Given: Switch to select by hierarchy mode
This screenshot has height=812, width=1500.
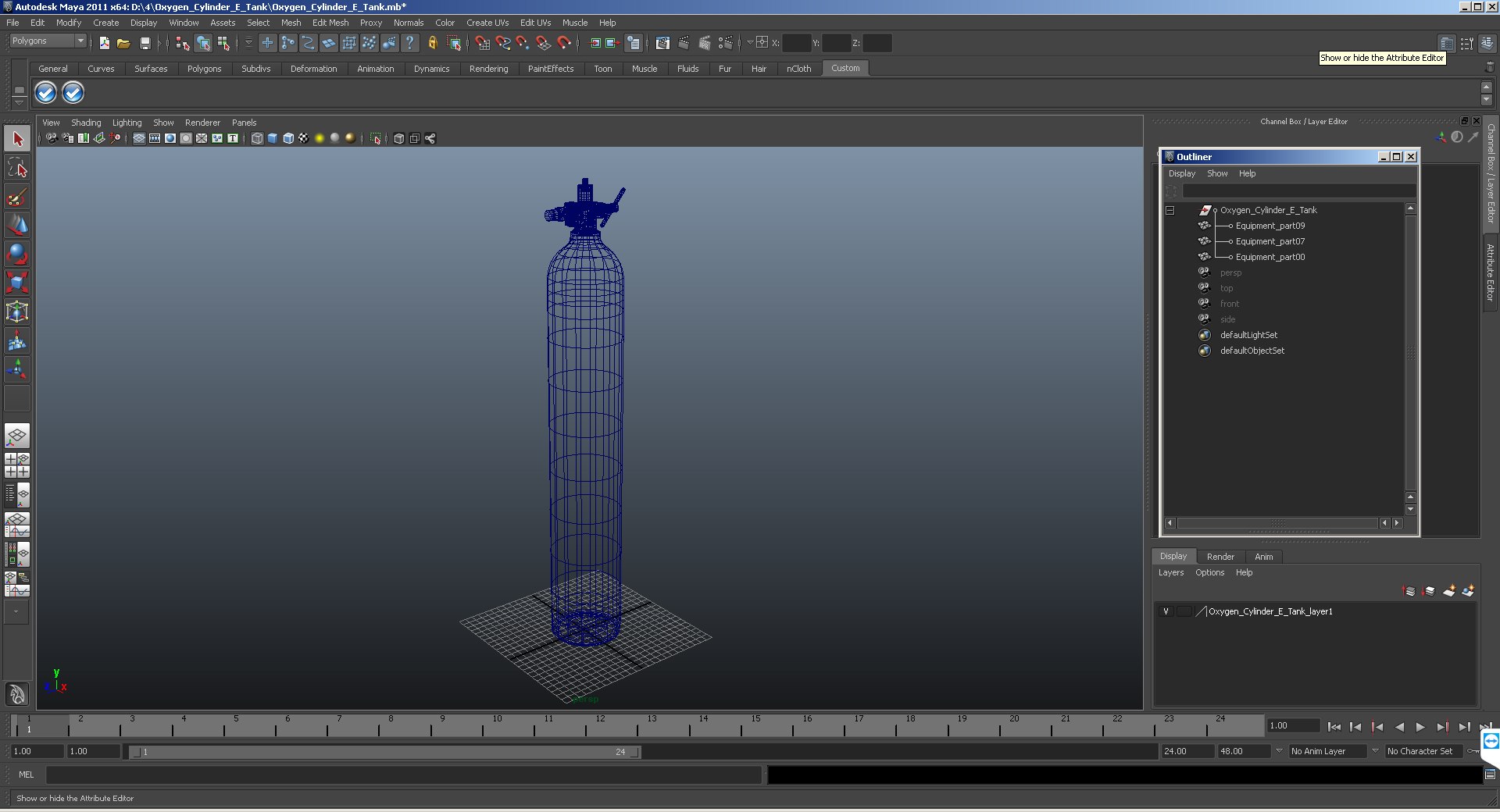Looking at the screenshot, I should coord(182,43).
